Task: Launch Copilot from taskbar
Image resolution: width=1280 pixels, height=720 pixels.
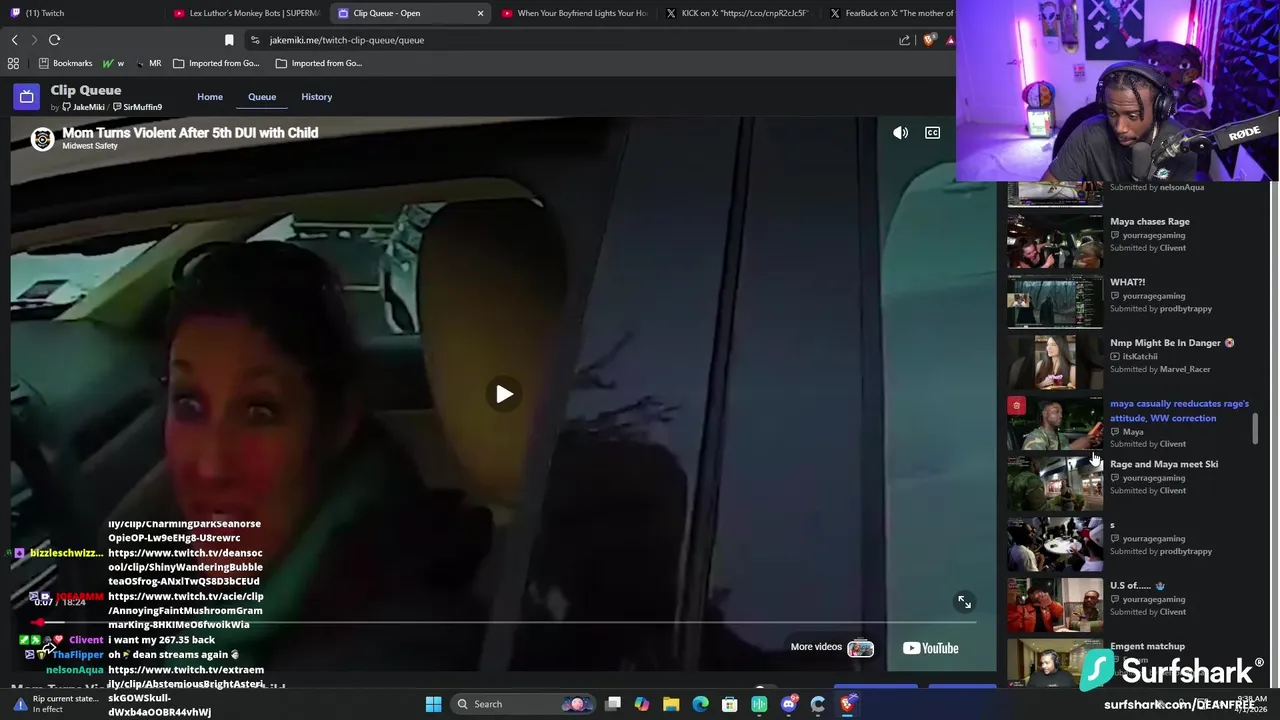Action: [x=642, y=704]
